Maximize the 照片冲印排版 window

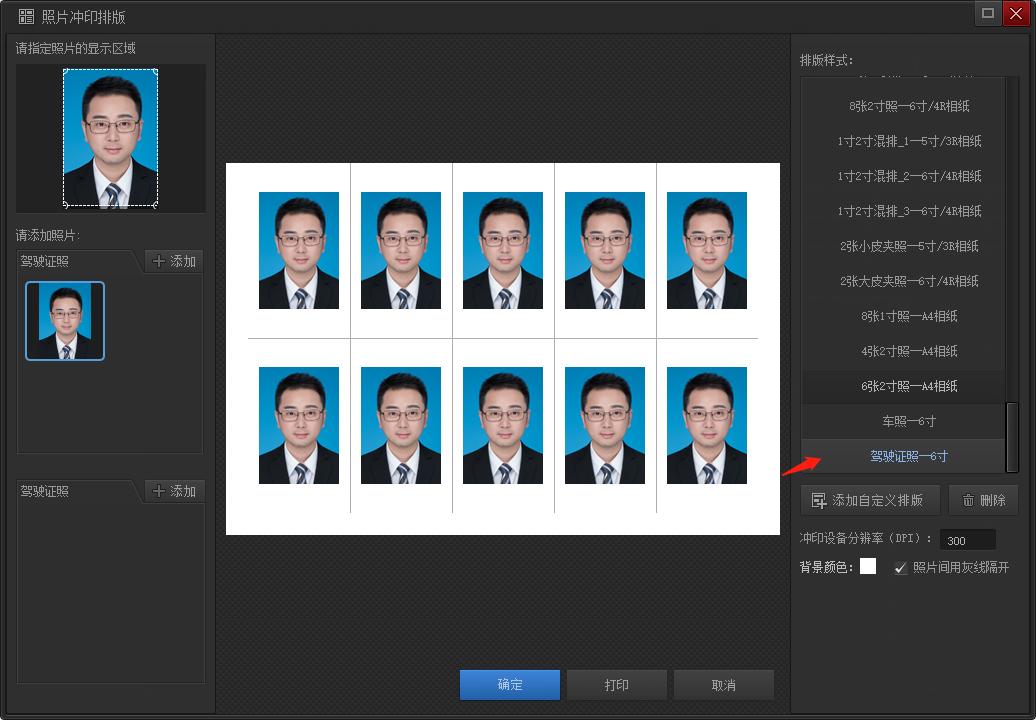click(x=988, y=13)
